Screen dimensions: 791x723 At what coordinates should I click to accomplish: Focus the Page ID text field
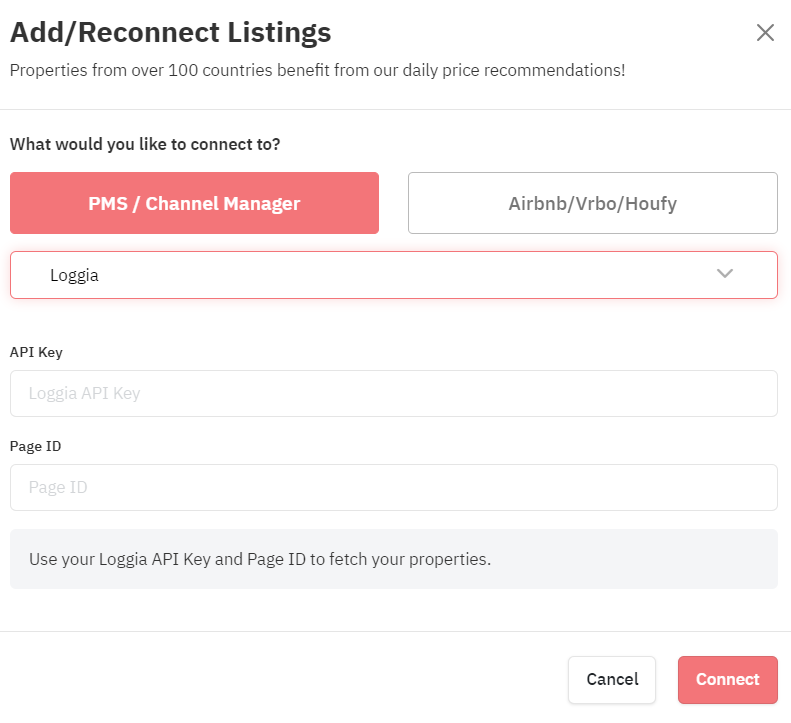[x=393, y=487]
